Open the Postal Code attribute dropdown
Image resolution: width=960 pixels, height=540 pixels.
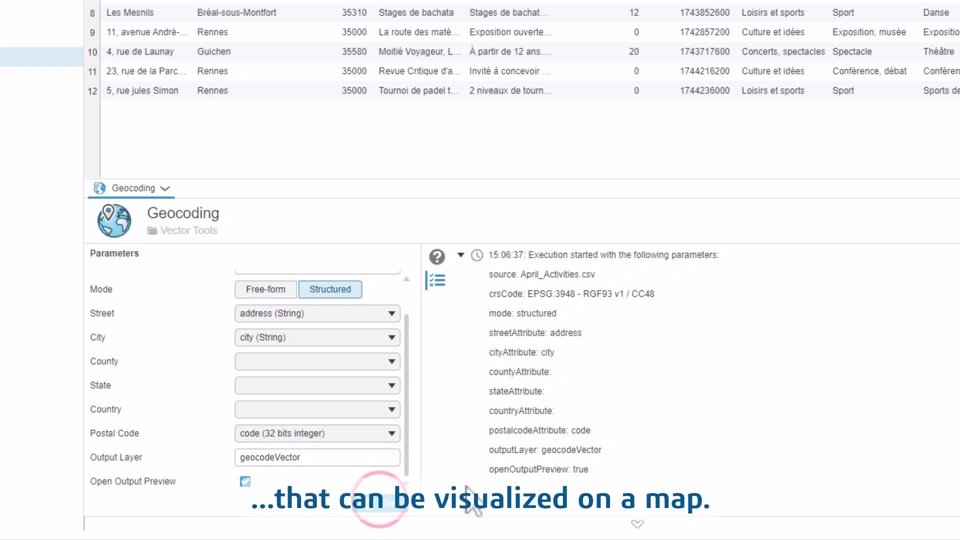[x=317, y=433]
